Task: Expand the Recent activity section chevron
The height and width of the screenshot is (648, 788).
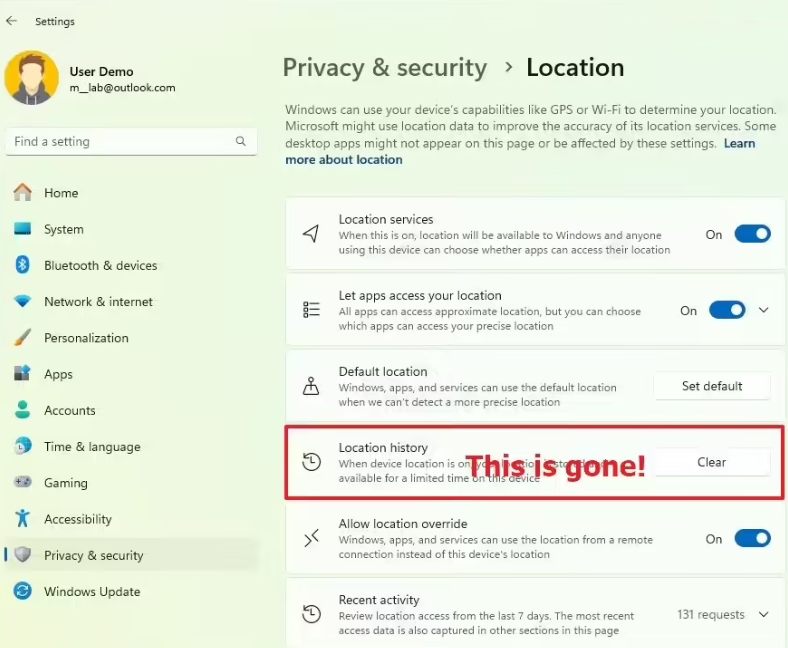Action: coord(763,614)
